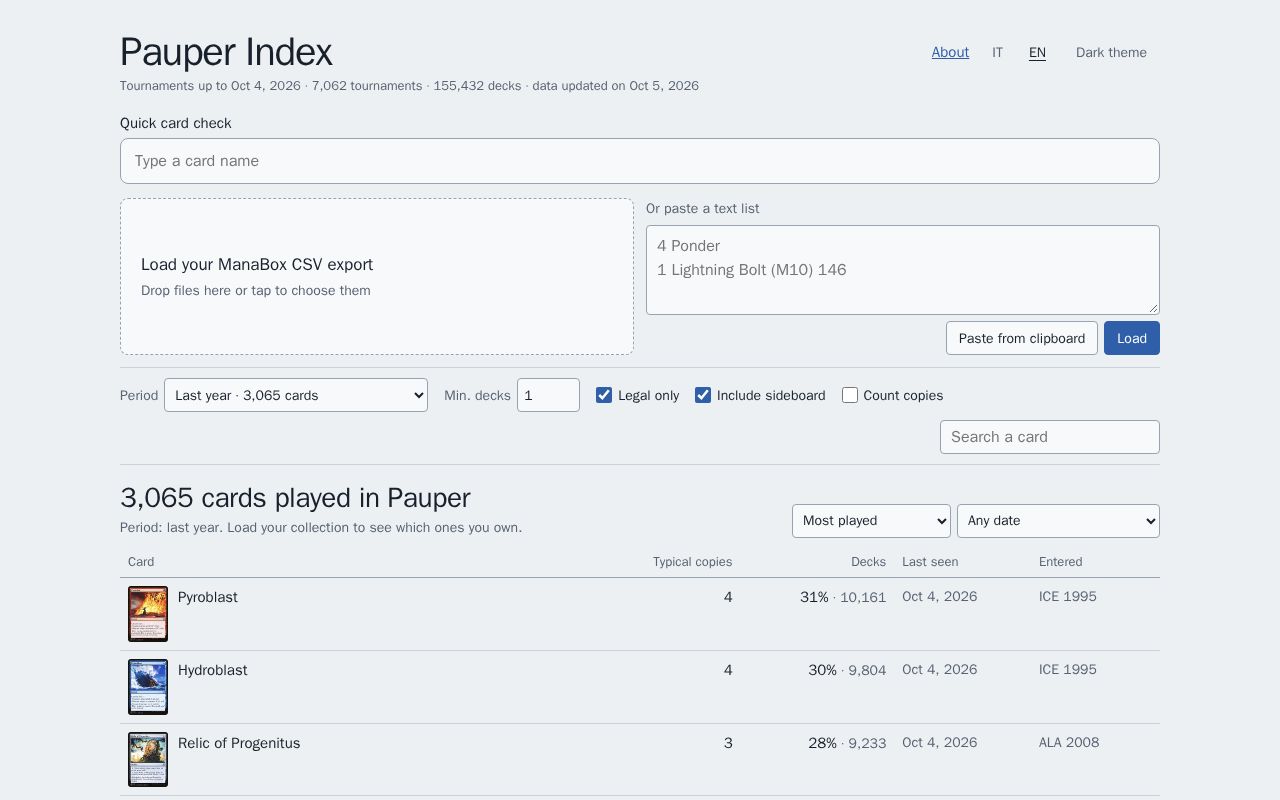The image size is (1280, 800).
Task: Open the Hydroblast card thumbnail
Action: (x=148, y=687)
